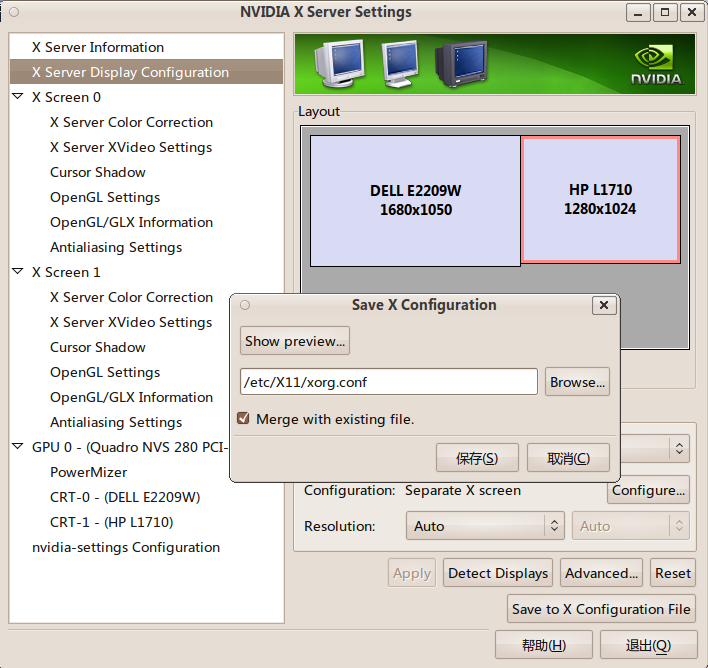Viewport: 708px width, 668px height.
Task: Click the CRT monitor icon in banner
Action: click(x=340, y=63)
